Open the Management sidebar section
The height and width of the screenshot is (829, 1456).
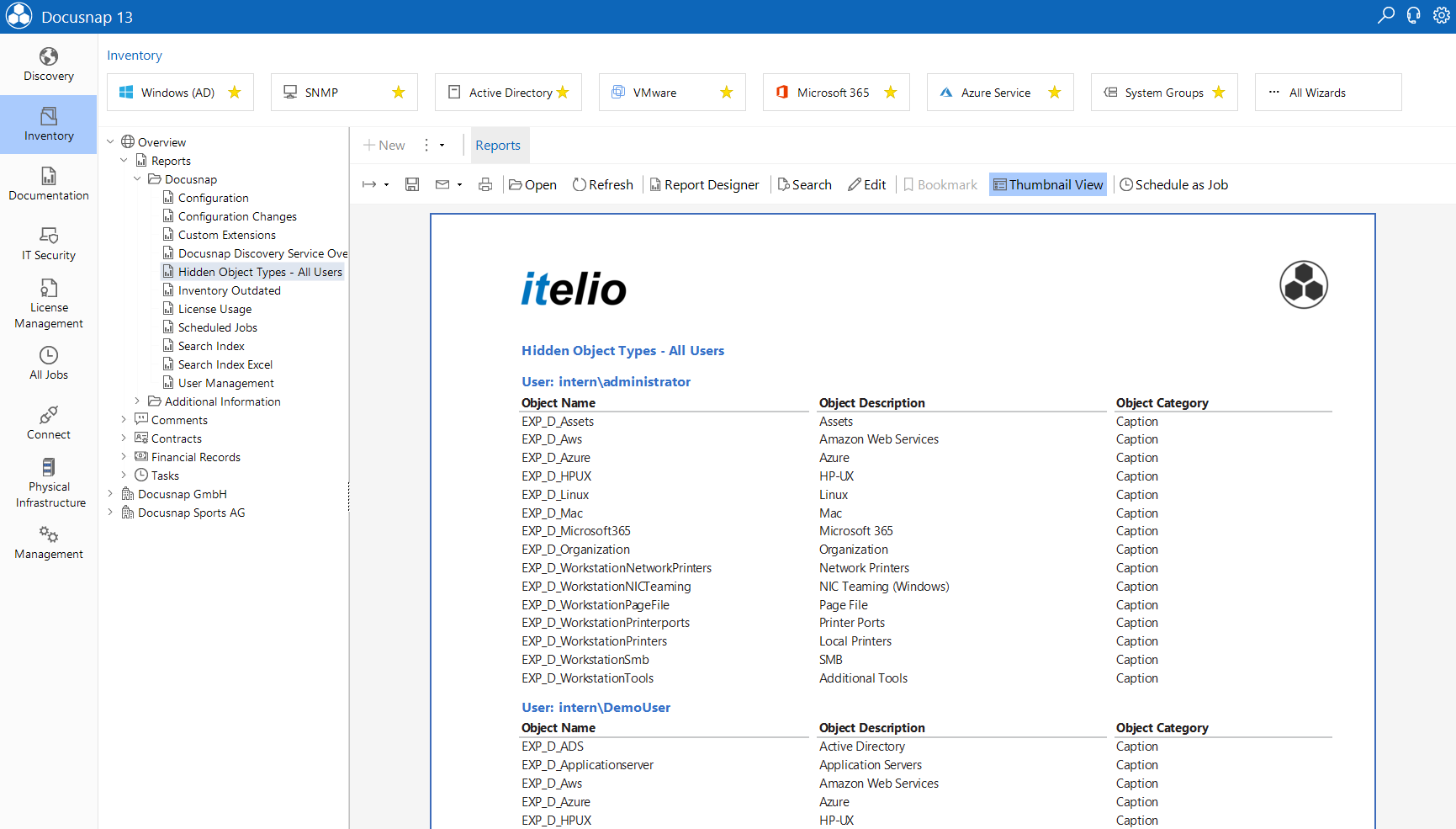pos(49,543)
